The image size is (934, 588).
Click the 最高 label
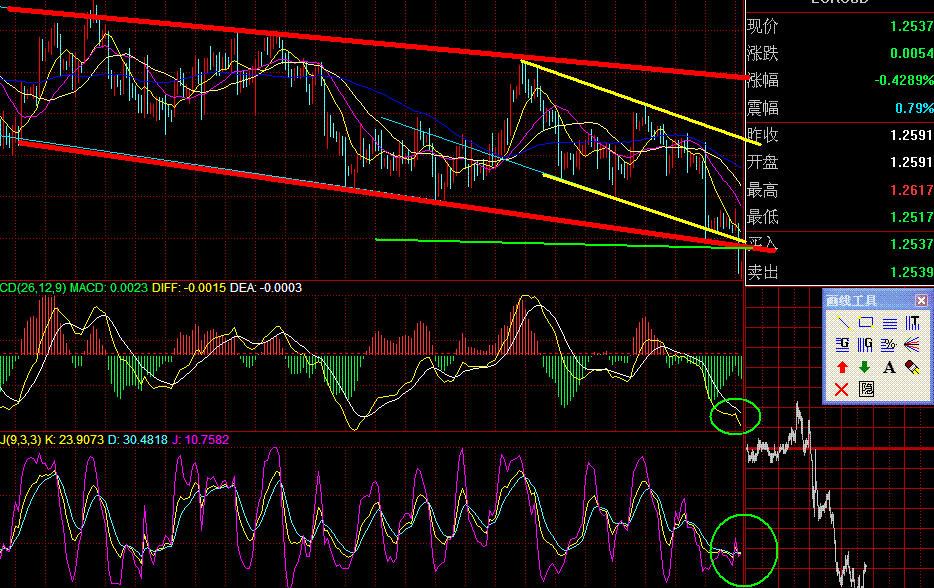(x=762, y=191)
